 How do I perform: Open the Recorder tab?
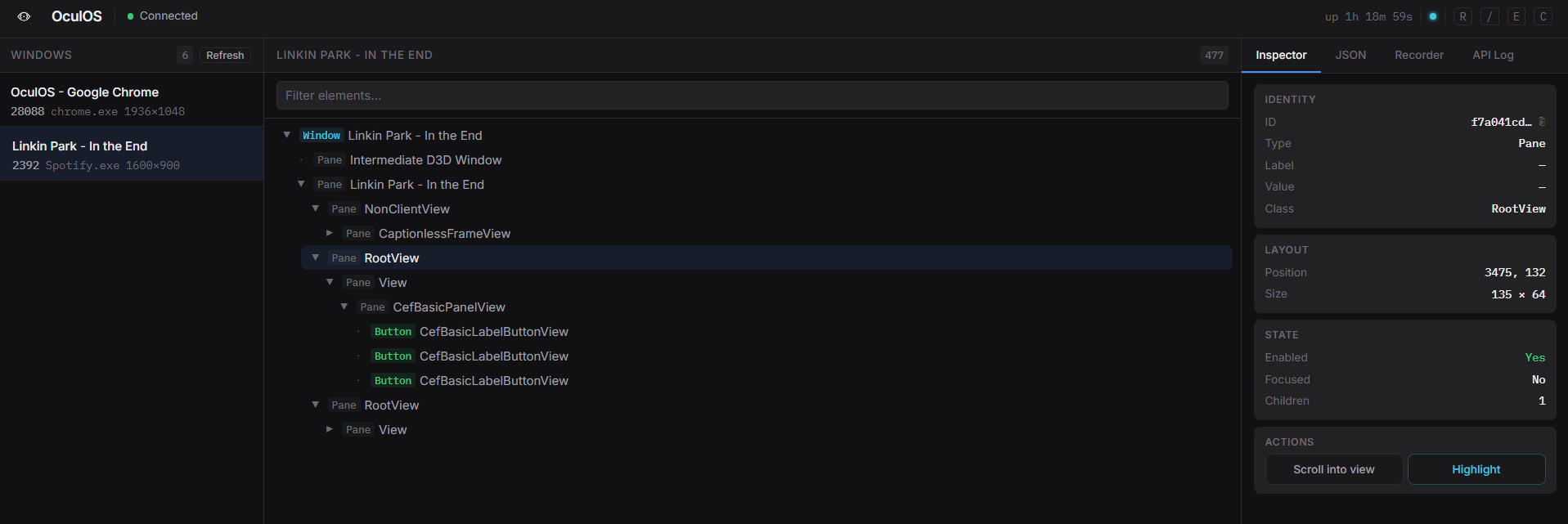pos(1419,55)
